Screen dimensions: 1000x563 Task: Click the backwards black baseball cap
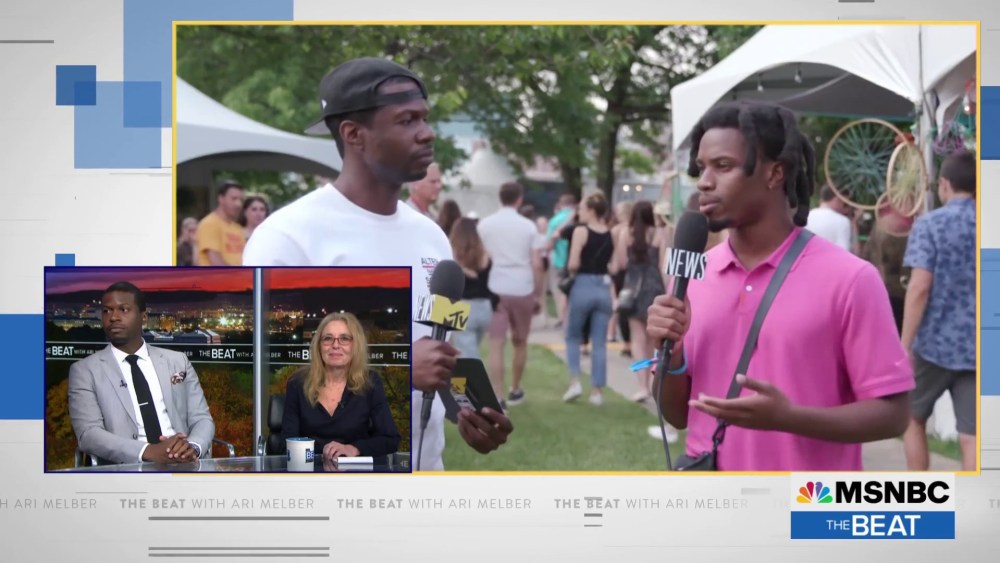(x=372, y=90)
